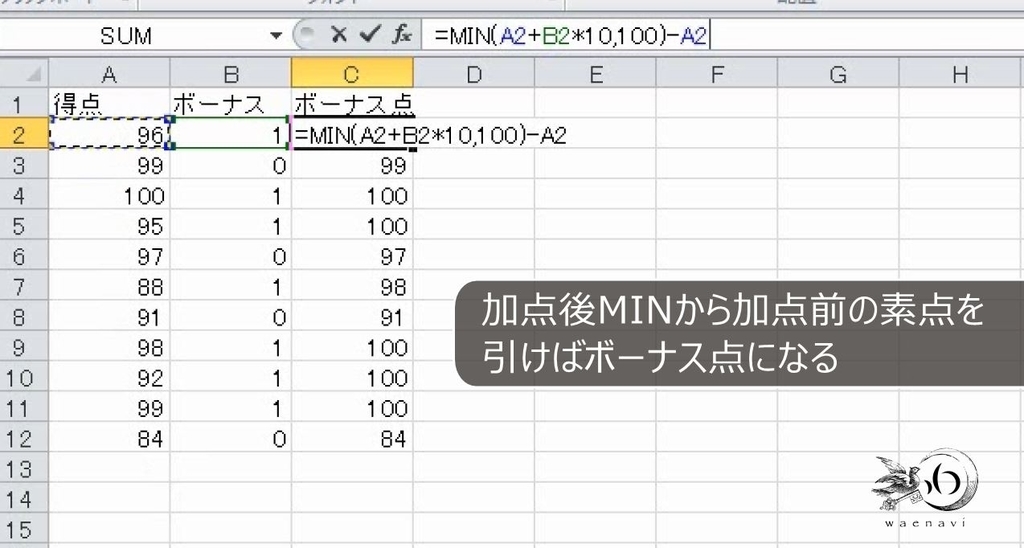Select row 2 header
This screenshot has height=548, width=1024.
tap(24, 135)
